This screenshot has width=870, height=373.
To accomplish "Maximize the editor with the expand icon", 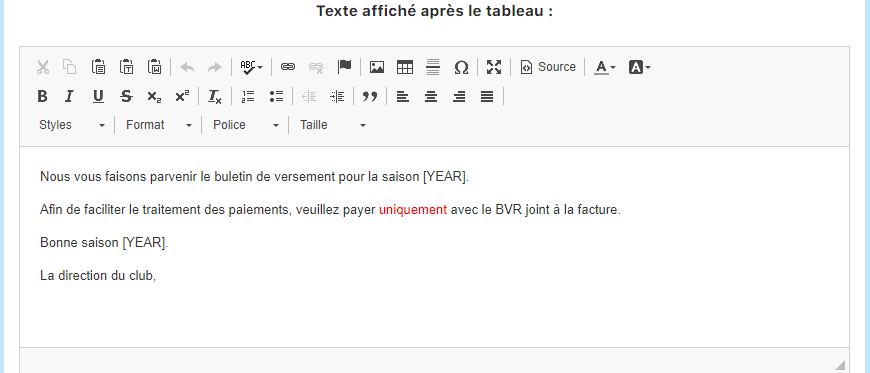I will 494,67.
